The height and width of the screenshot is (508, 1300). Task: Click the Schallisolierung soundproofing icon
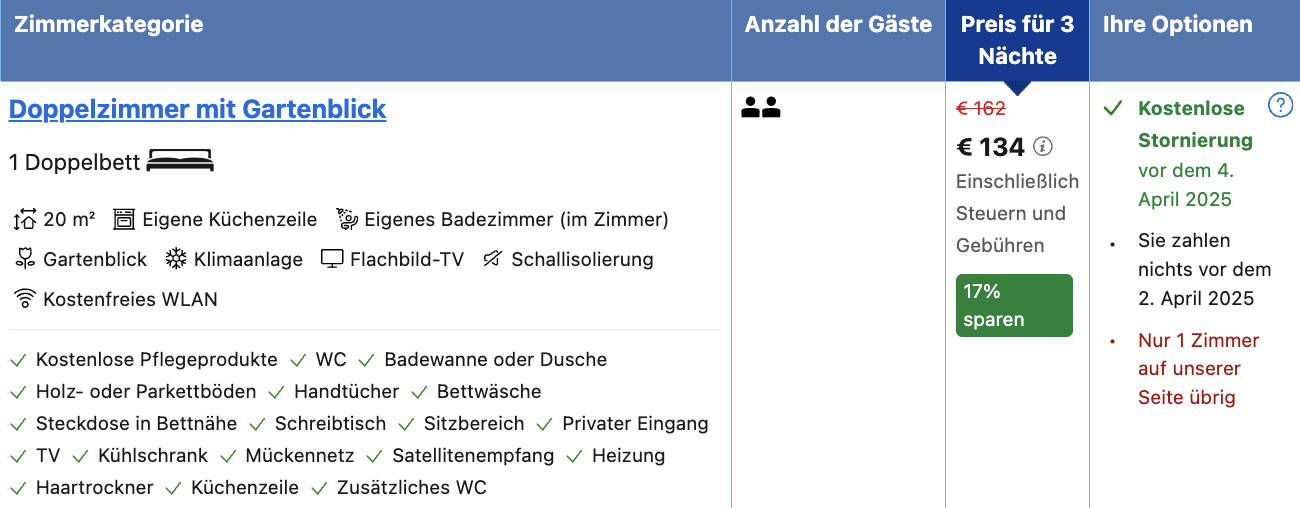492,259
